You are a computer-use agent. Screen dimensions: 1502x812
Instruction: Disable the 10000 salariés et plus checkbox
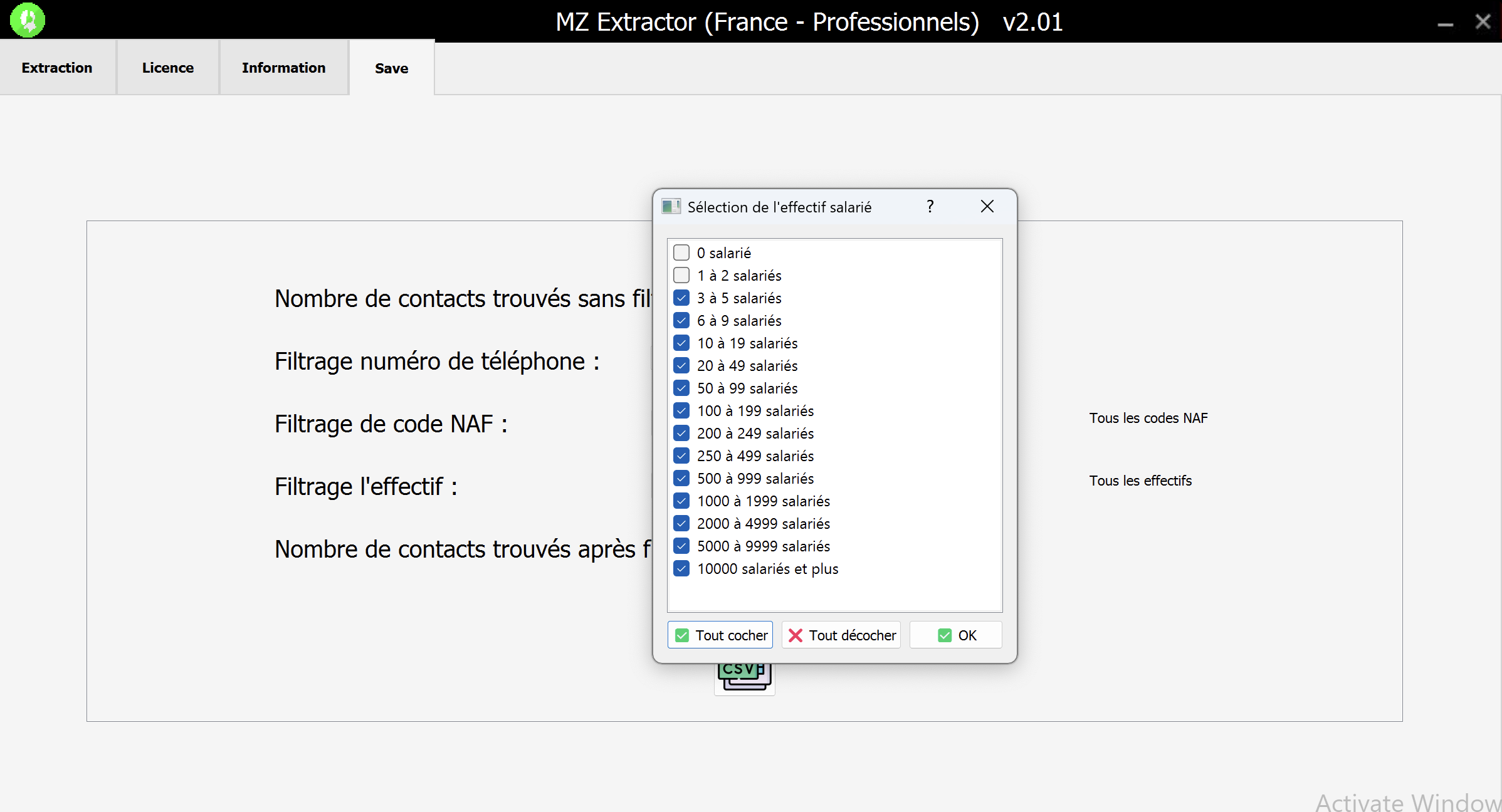click(x=681, y=568)
